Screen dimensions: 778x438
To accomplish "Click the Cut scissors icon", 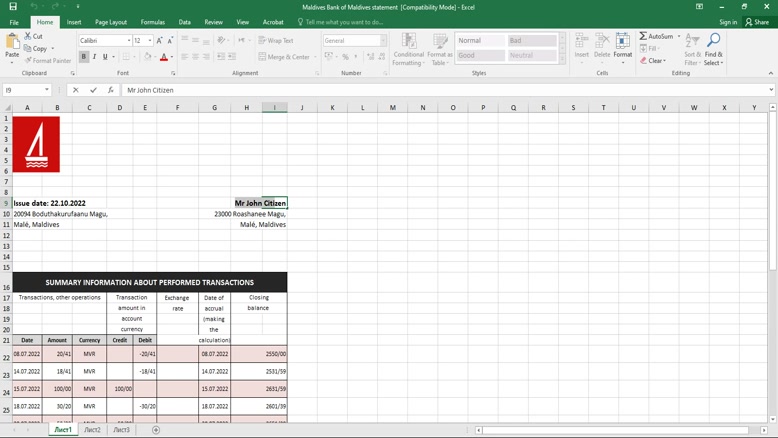I will 28,36.
